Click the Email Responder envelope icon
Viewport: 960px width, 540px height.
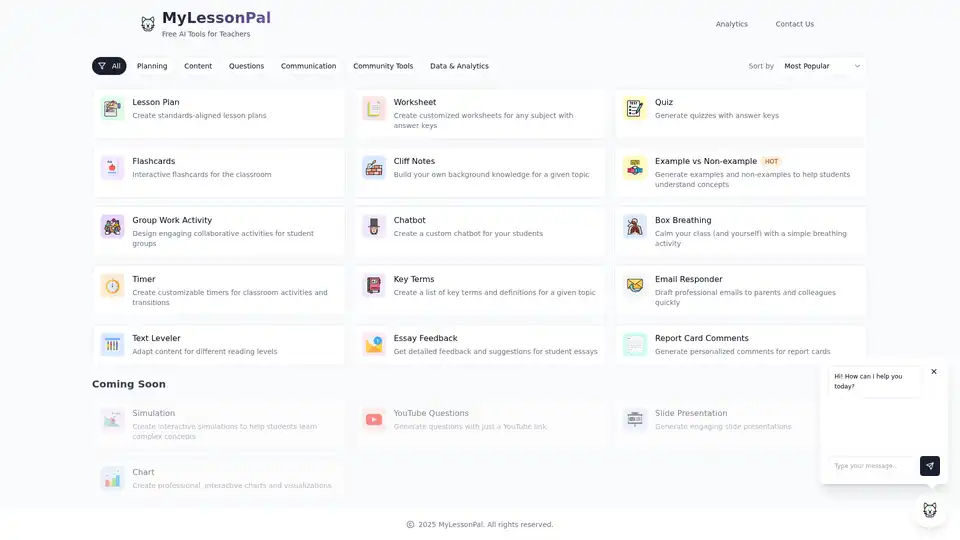tap(634, 286)
